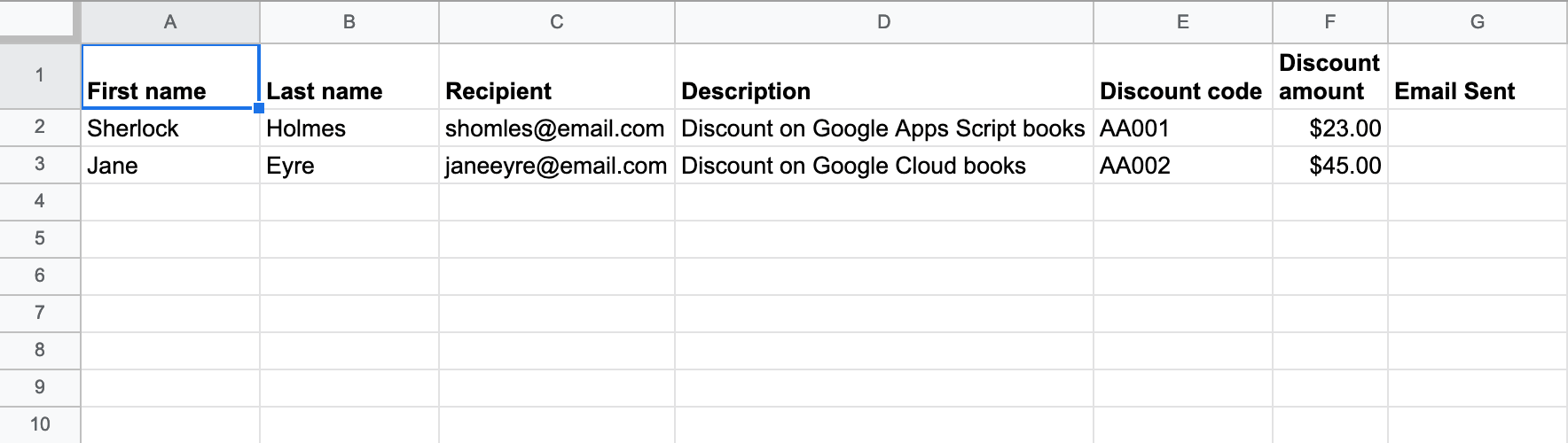This screenshot has height=443, width=1568.
Task: Click the Last name header cell
Action: (349, 76)
